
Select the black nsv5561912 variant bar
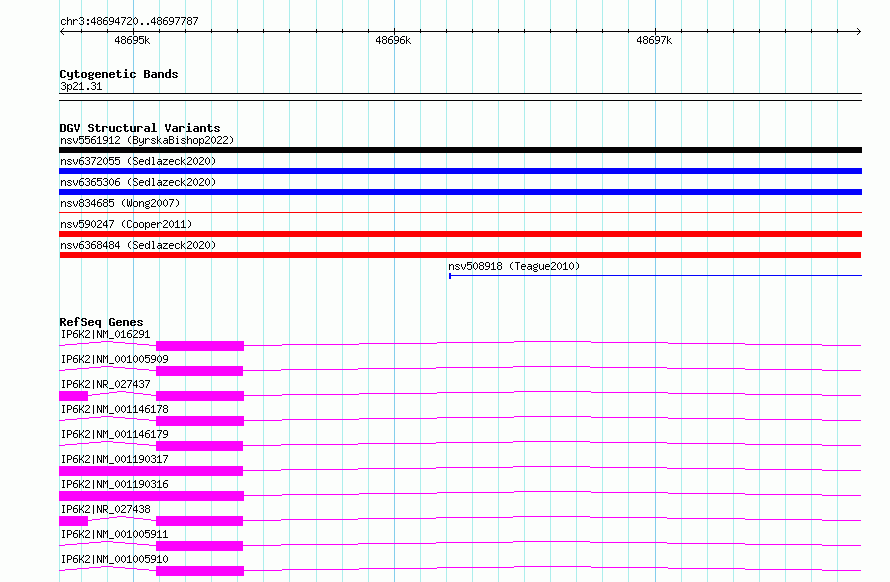[x=460, y=150]
